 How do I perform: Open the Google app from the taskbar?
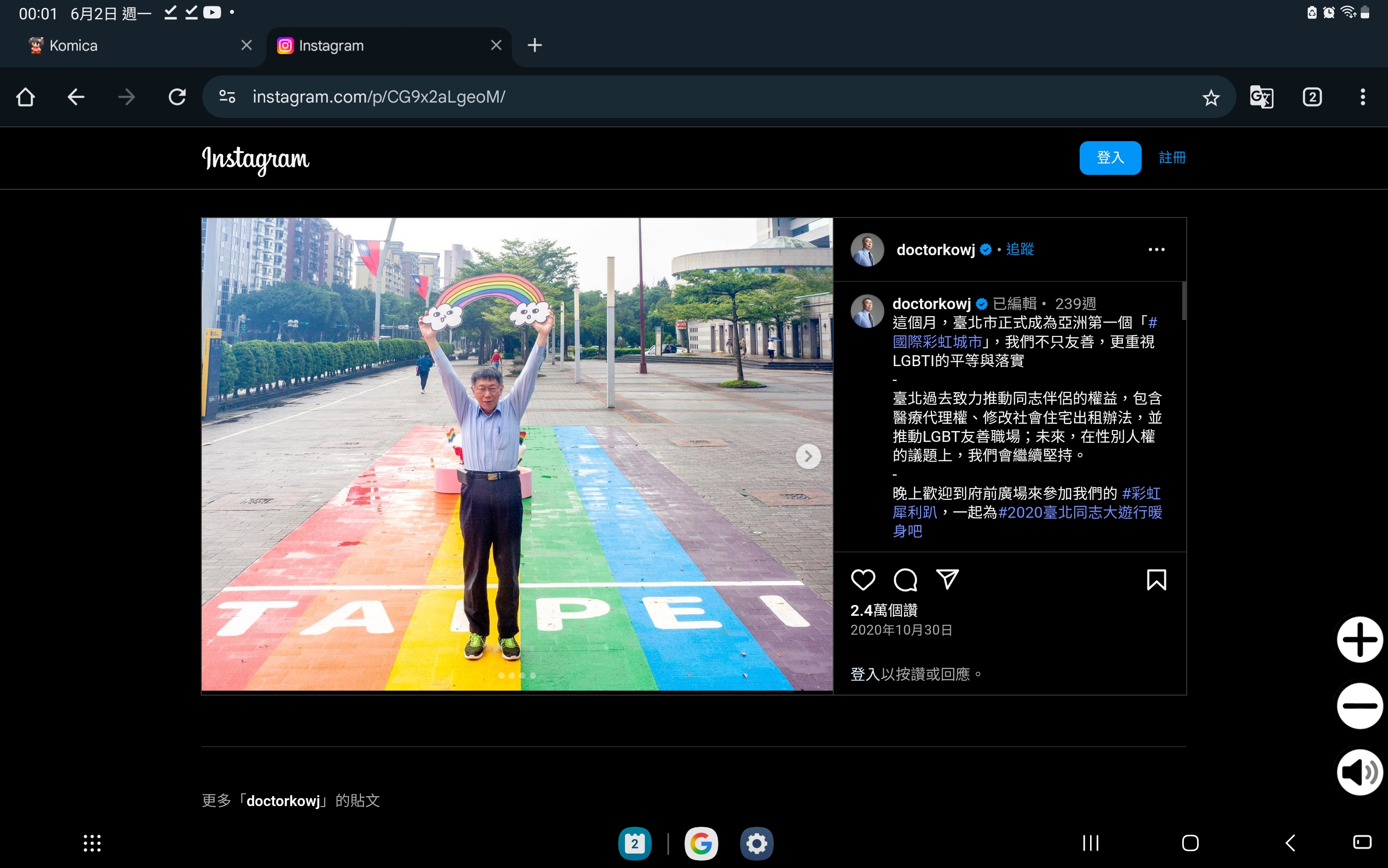coord(701,843)
